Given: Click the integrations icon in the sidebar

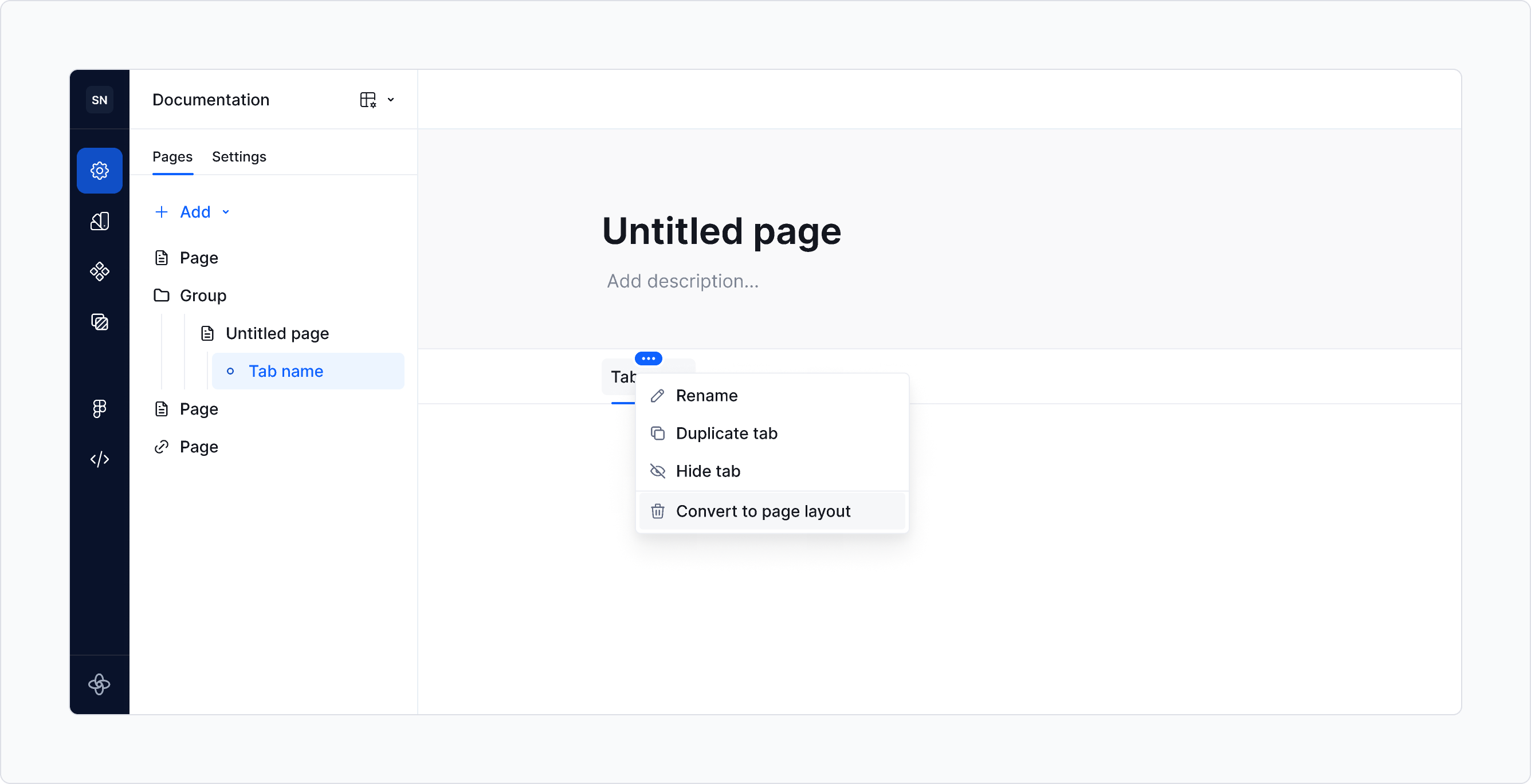Looking at the screenshot, I should tap(99, 272).
